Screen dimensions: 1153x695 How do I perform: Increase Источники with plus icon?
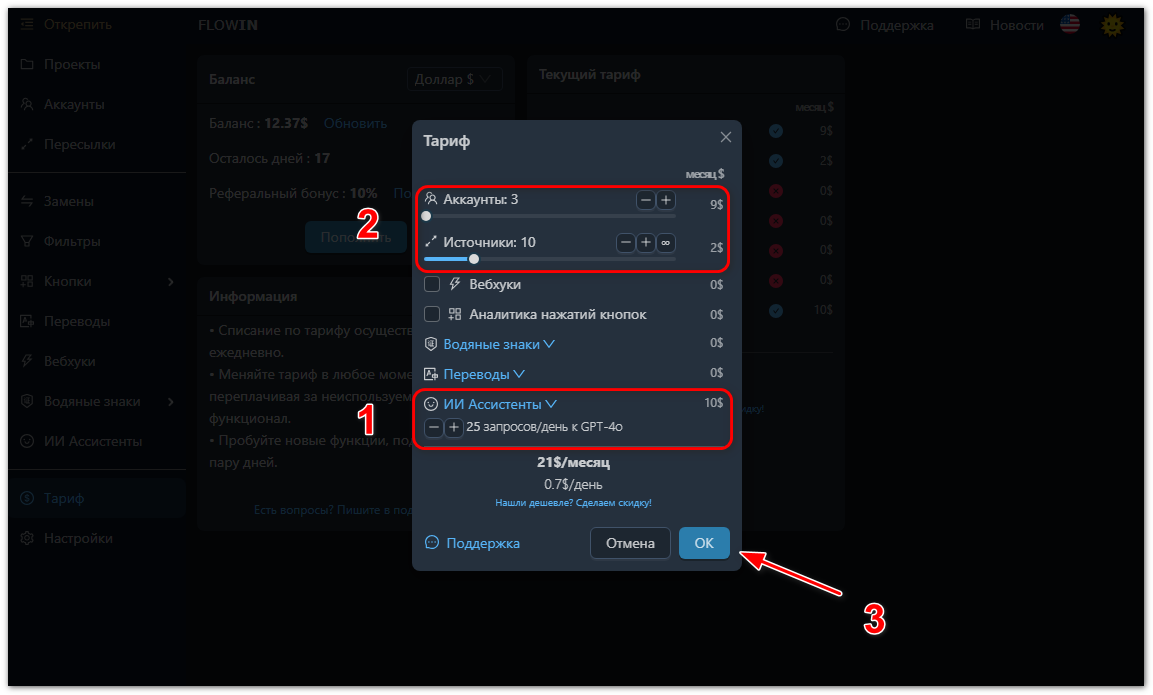click(x=646, y=243)
